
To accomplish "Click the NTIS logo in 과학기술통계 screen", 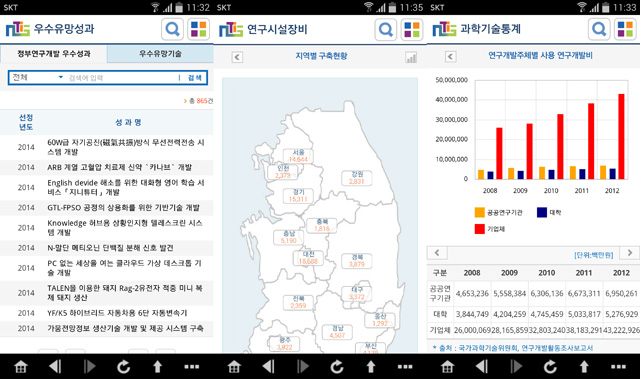I will pos(444,29).
